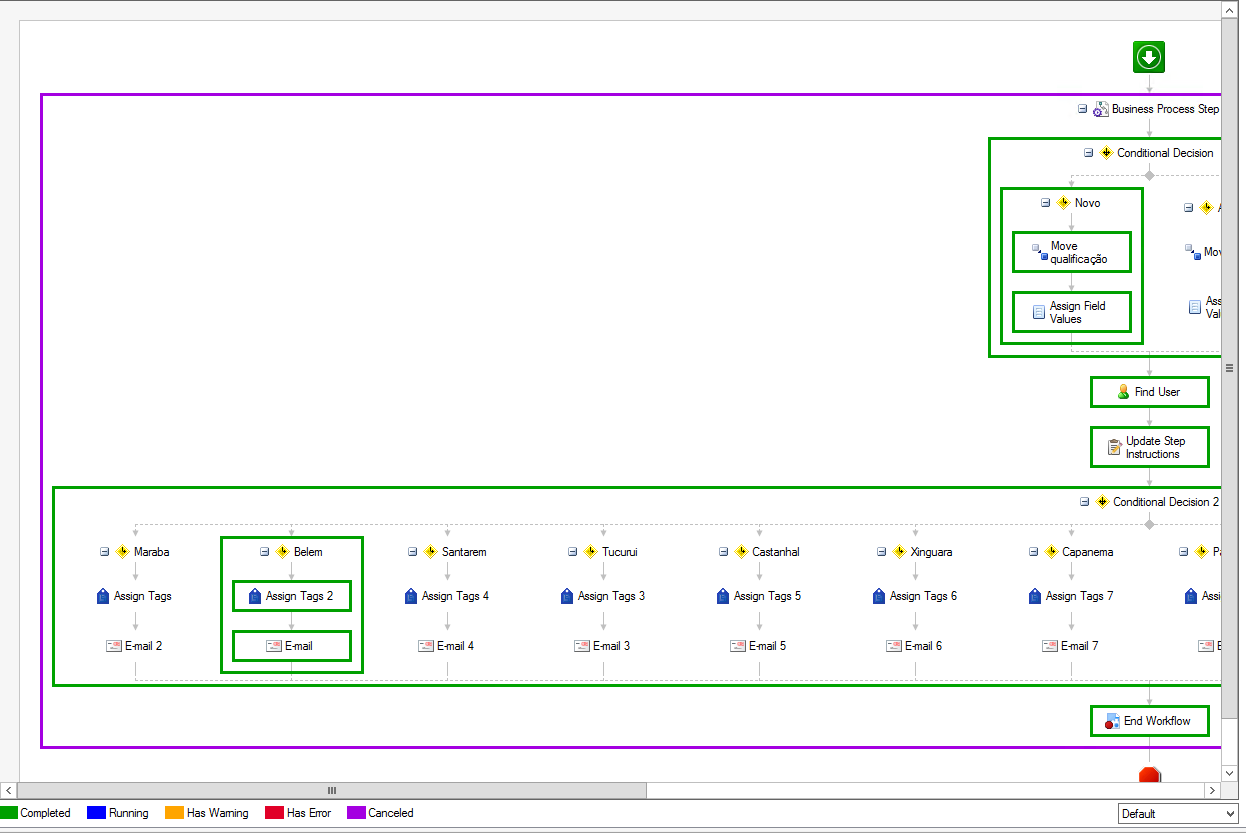
Task: Click the Assign Tags 4 tag icon
Action: point(410,596)
